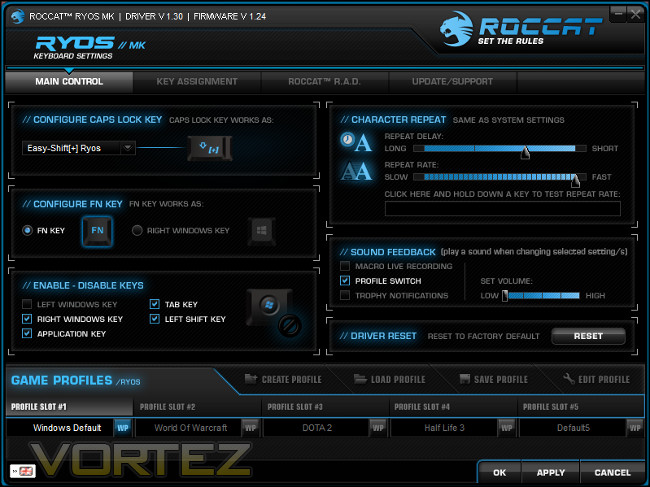Open the Caps Lock function dropdown
The width and height of the screenshot is (650, 487).
(128, 148)
